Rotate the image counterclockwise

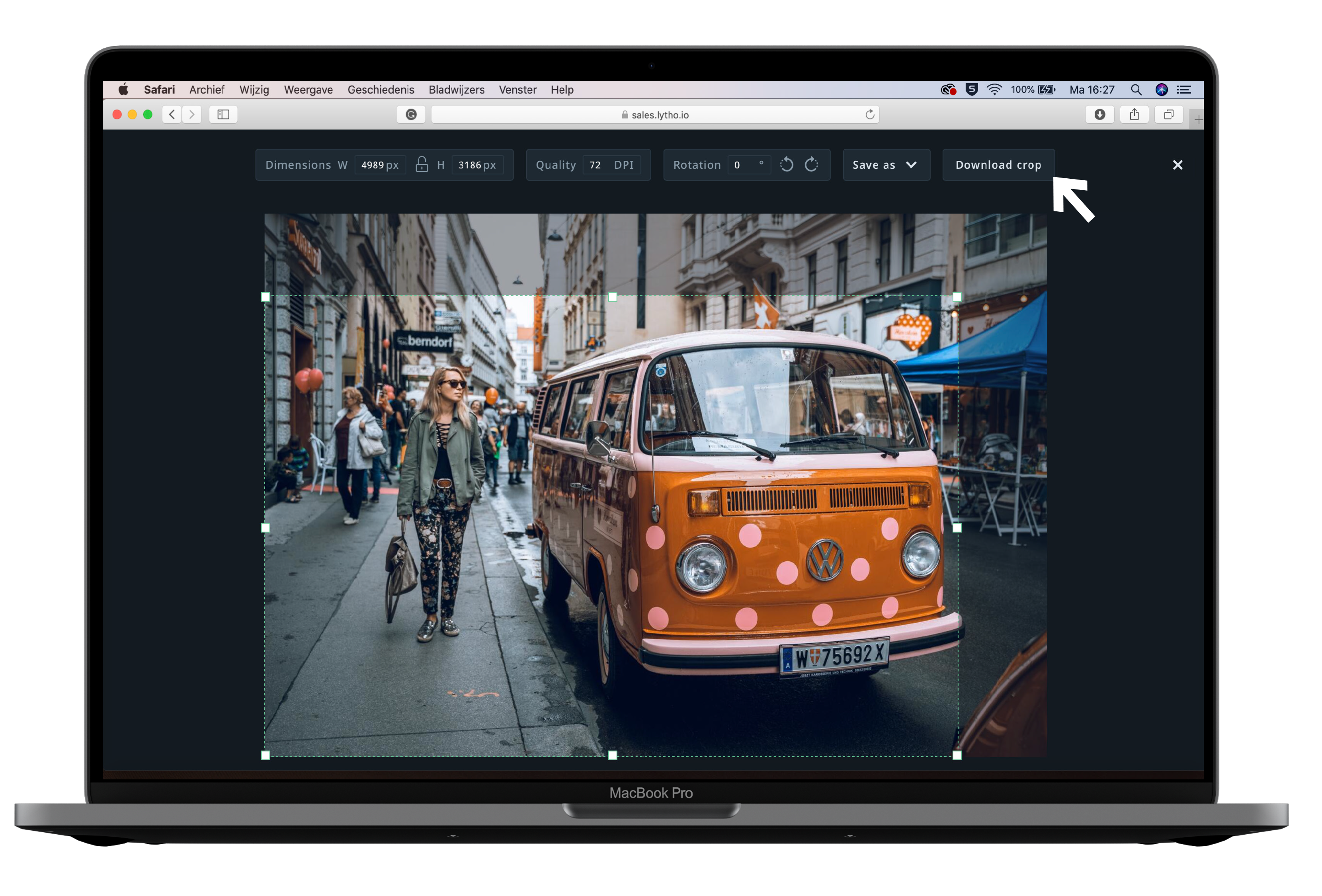(x=787, y=165)
